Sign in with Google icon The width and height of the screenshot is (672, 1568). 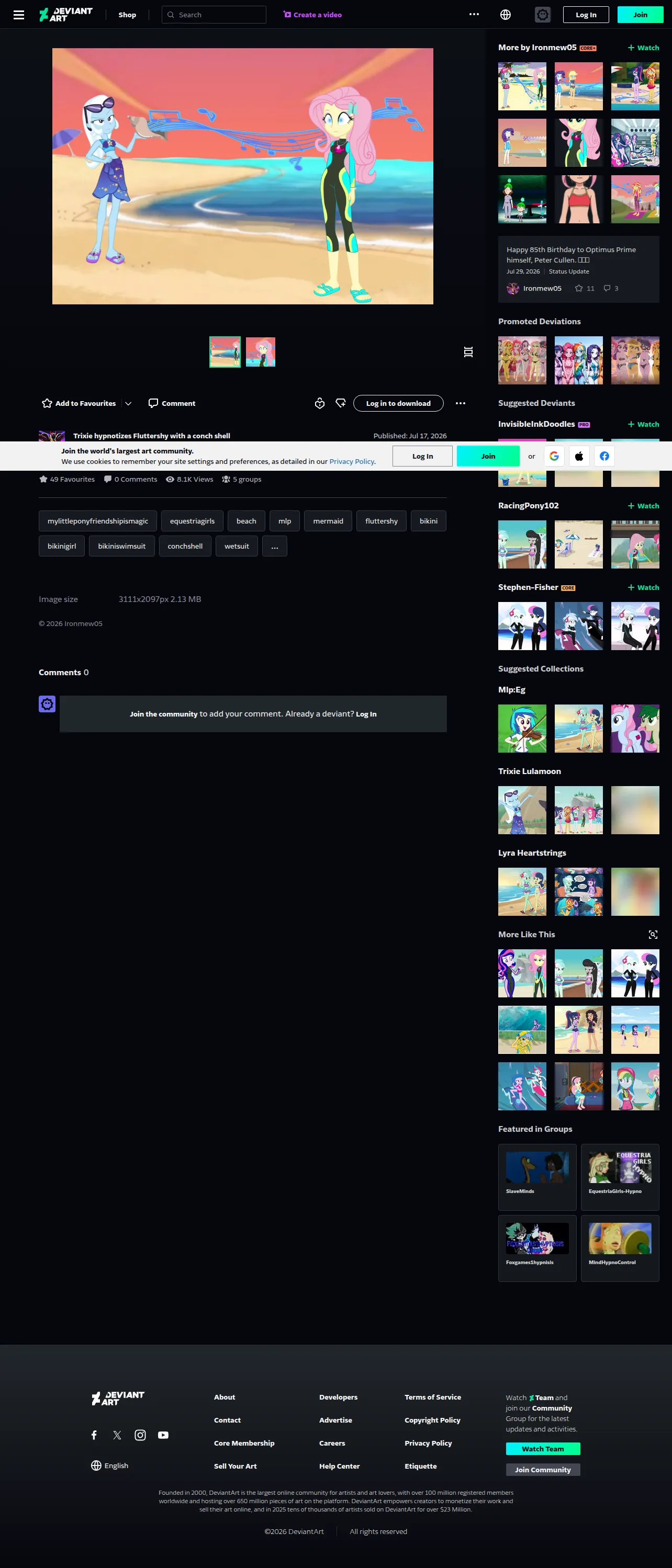pos(554,456)
